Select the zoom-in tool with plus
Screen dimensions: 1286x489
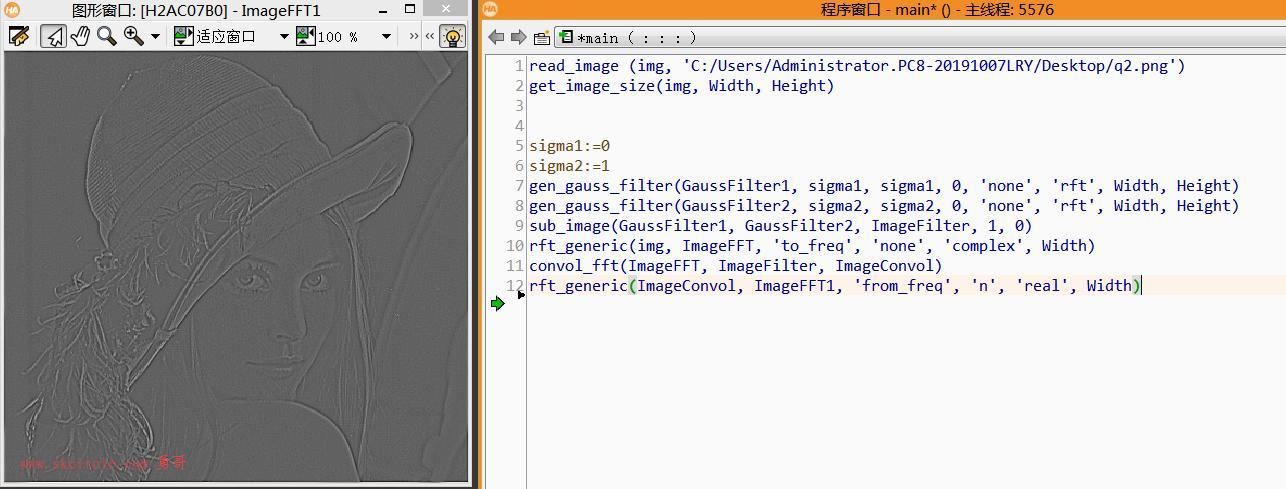(133, 36)
